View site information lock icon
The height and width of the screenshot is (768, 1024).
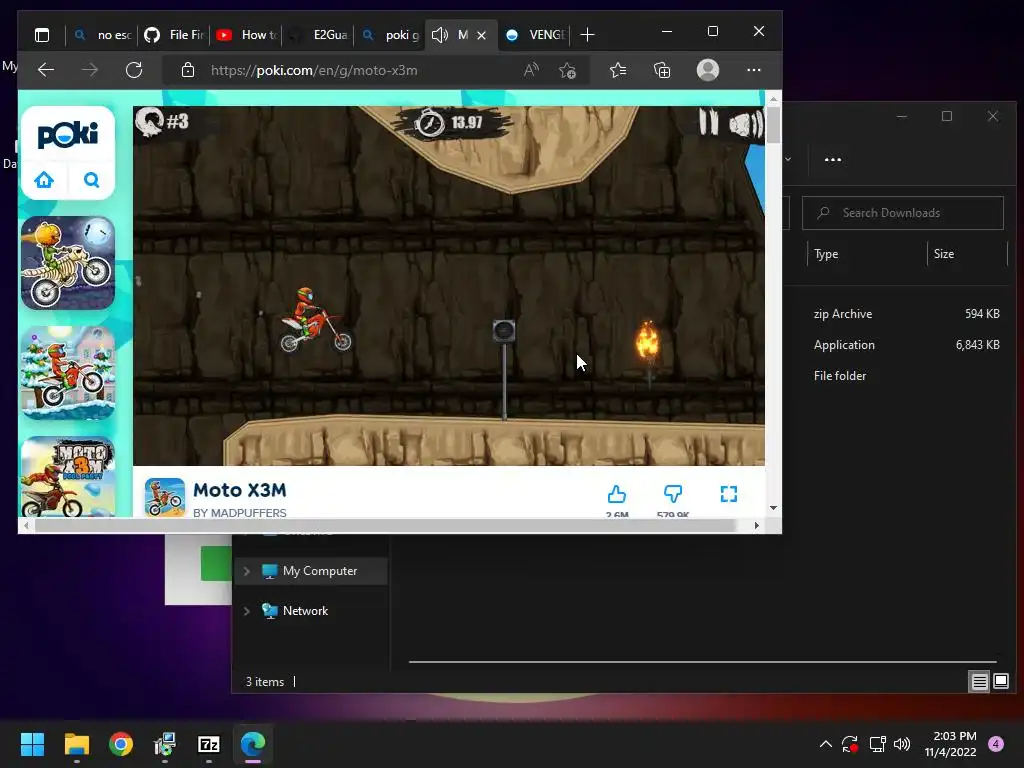[x=188, y=70]
